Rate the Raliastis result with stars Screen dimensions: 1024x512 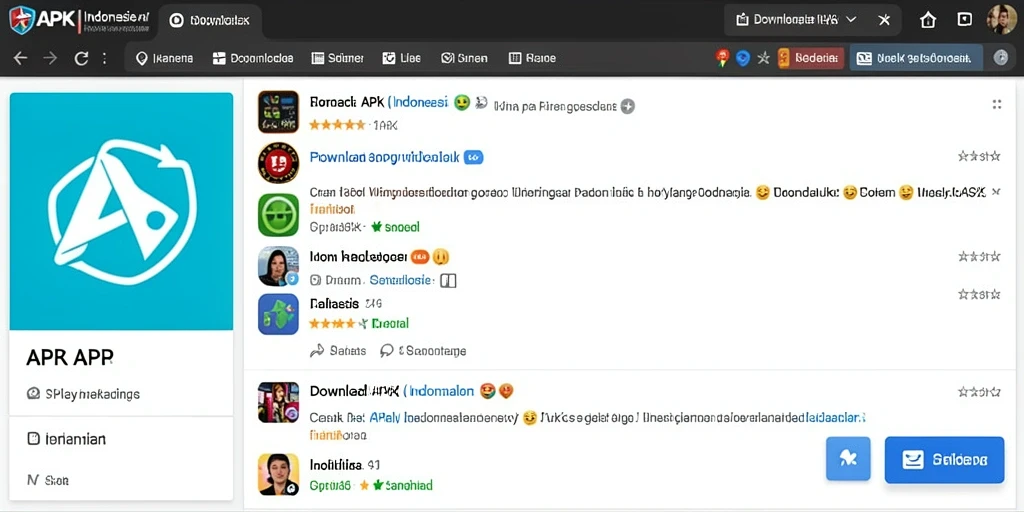pos(978,295)
